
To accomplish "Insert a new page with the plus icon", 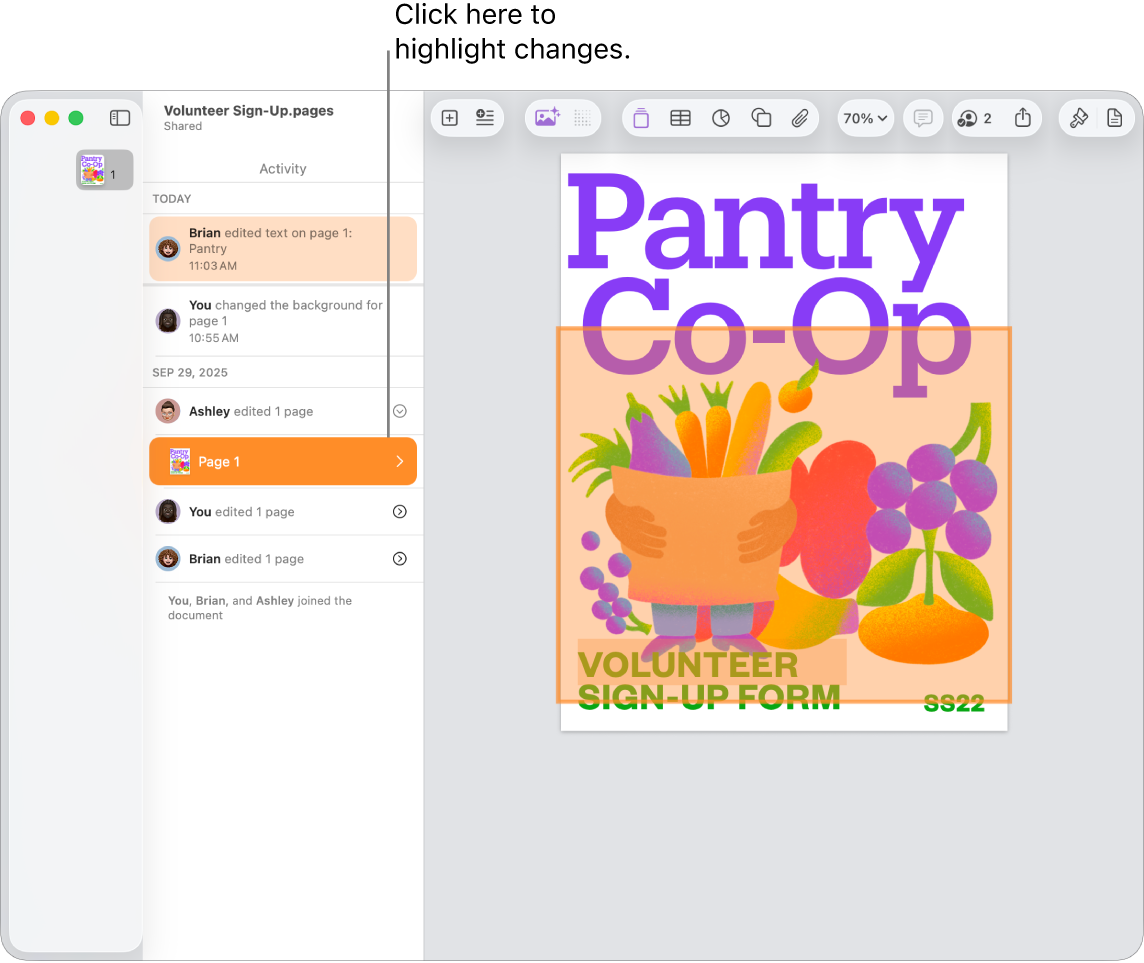I will click(x=449, y=118).
